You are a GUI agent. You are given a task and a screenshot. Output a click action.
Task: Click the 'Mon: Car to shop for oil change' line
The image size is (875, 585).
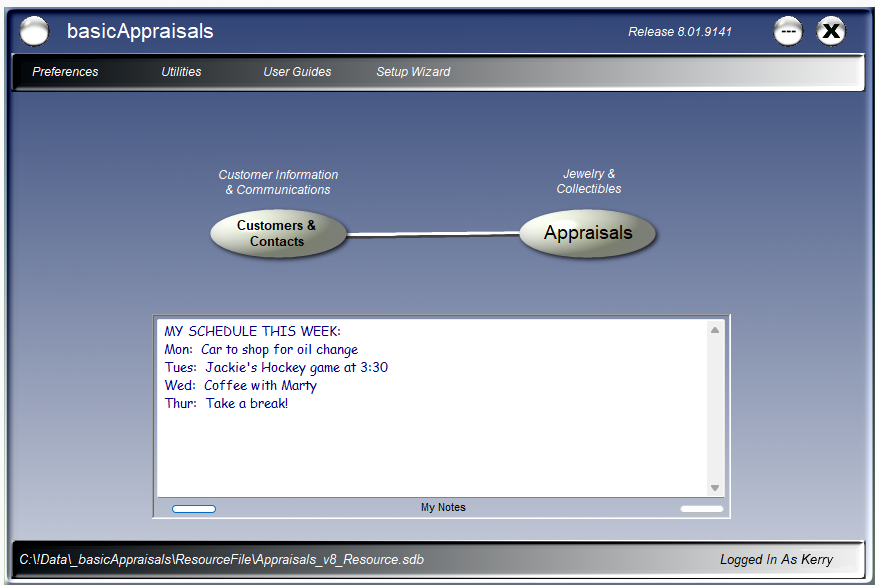coord(261,349)
